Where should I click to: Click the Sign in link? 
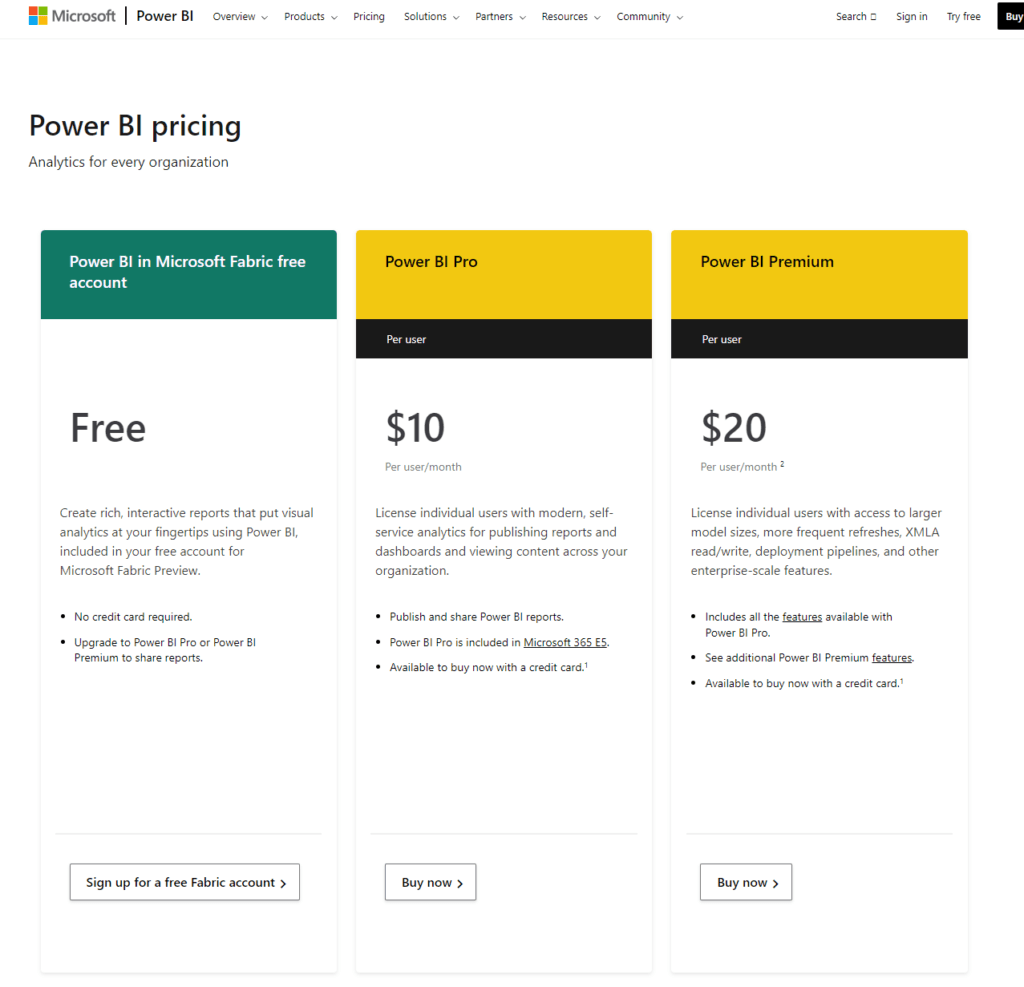(x=911, y=17)
